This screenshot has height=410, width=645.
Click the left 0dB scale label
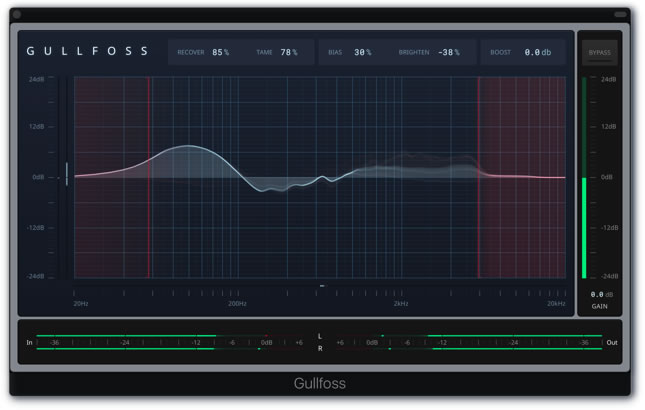[38, 177]
